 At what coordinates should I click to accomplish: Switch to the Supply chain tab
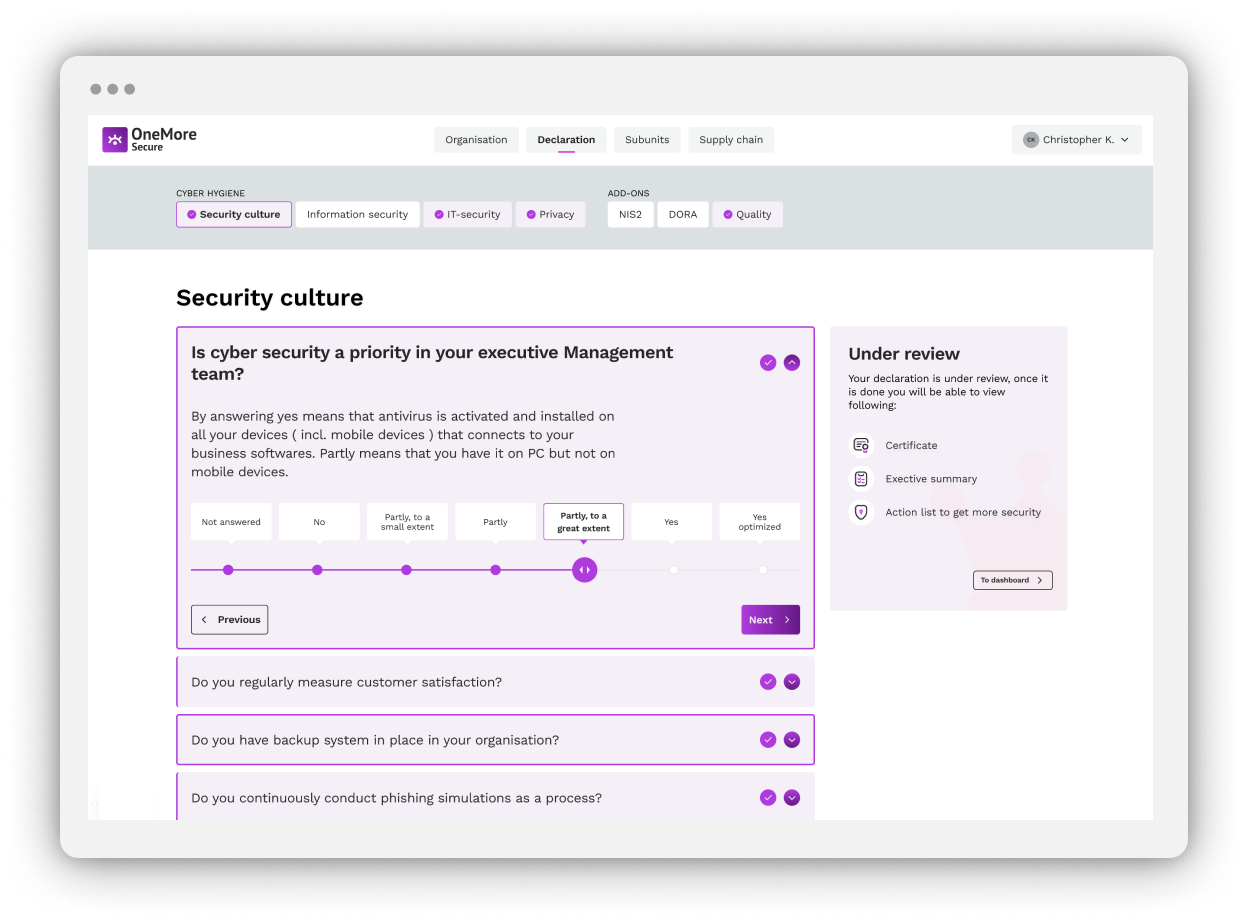coord(731,139)
